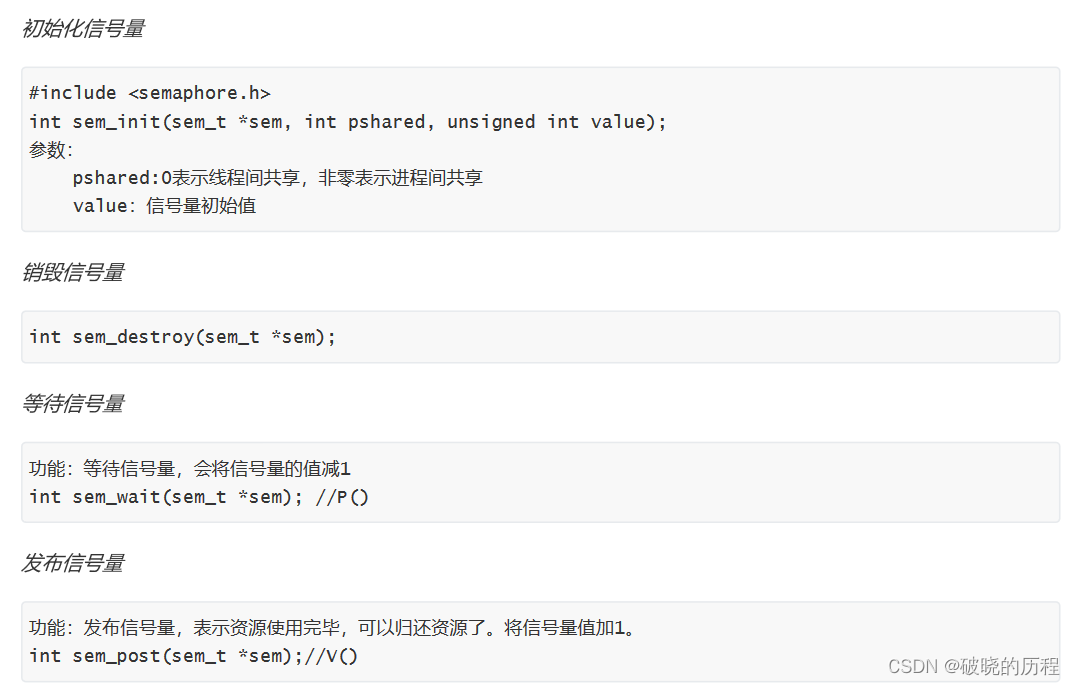The height and width of the screenshot is (685, 1075).
Task: Click the //P() comment
Action: point(342,497)
